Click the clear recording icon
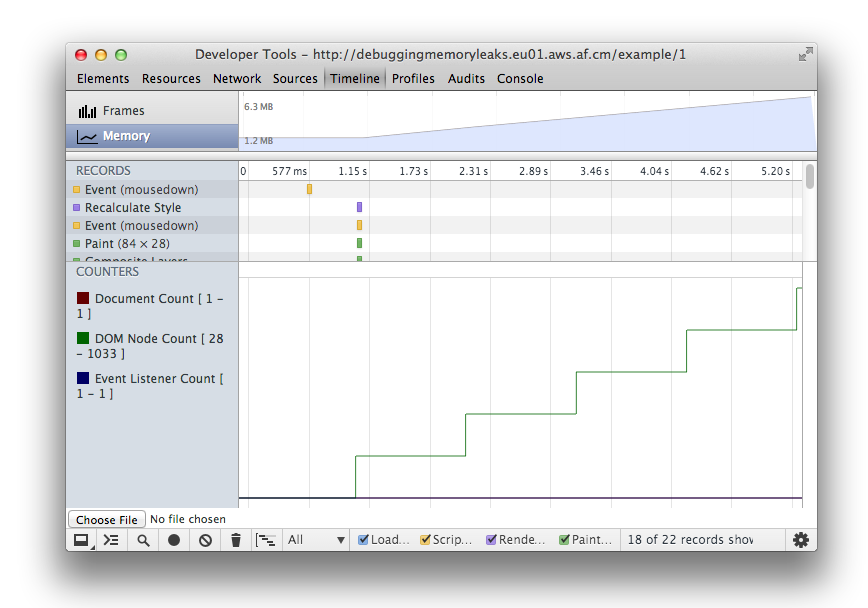The height and width of the screenshot is (608, 868). [205, 540]
